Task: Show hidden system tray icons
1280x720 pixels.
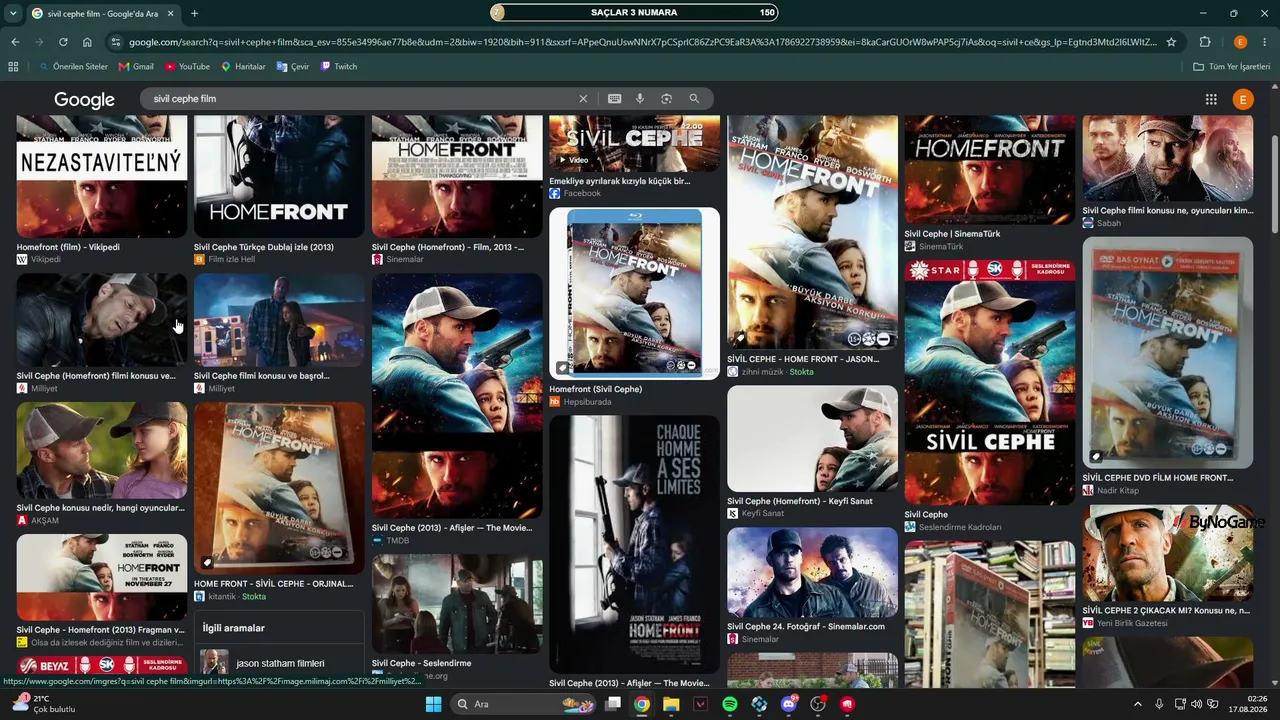Action: [x=1137, y=704]
